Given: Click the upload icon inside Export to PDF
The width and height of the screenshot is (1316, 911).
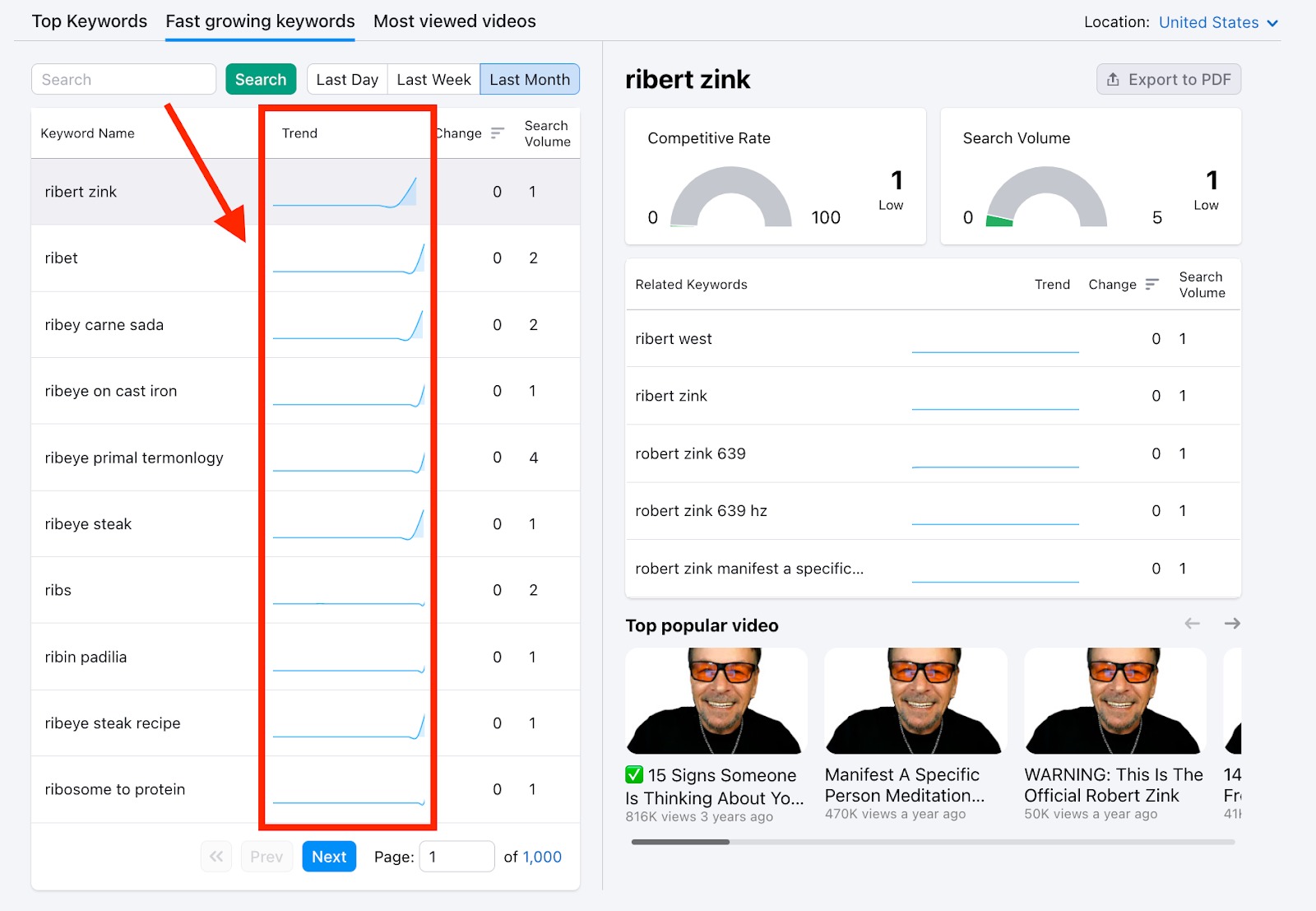Looking at the screenshot, I should point(1114,79).
